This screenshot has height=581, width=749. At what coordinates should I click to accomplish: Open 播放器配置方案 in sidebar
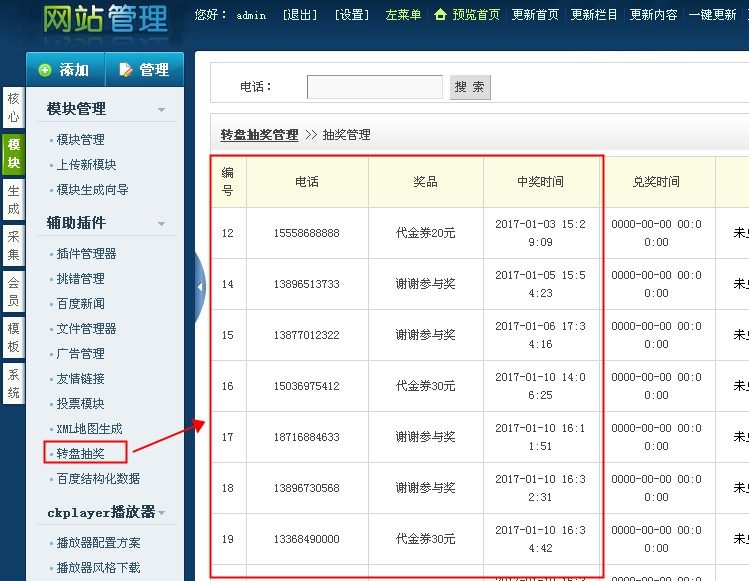pos(98,543)
